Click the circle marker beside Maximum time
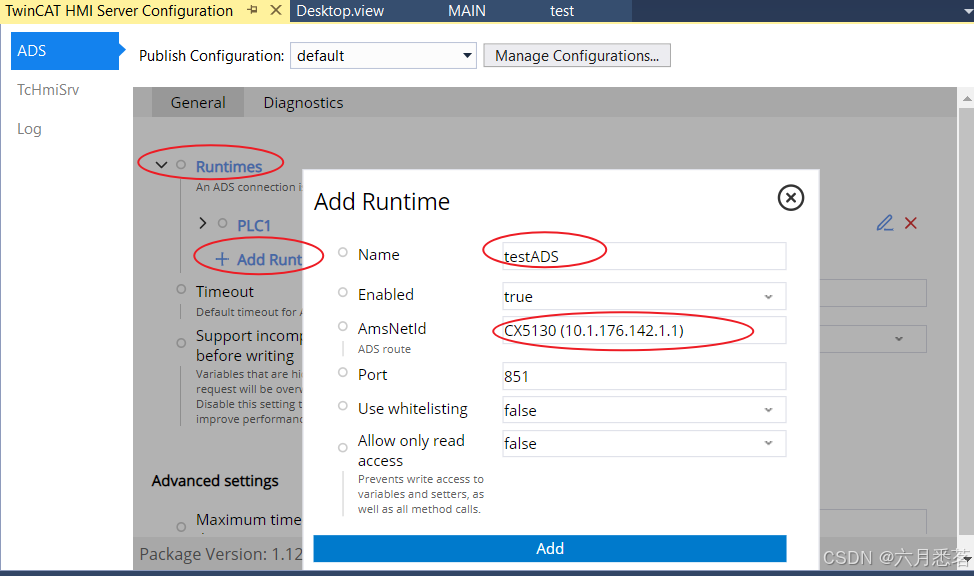The height and width of the screenshot is (576, 974). pyautogui.click(x=181, y=527)
